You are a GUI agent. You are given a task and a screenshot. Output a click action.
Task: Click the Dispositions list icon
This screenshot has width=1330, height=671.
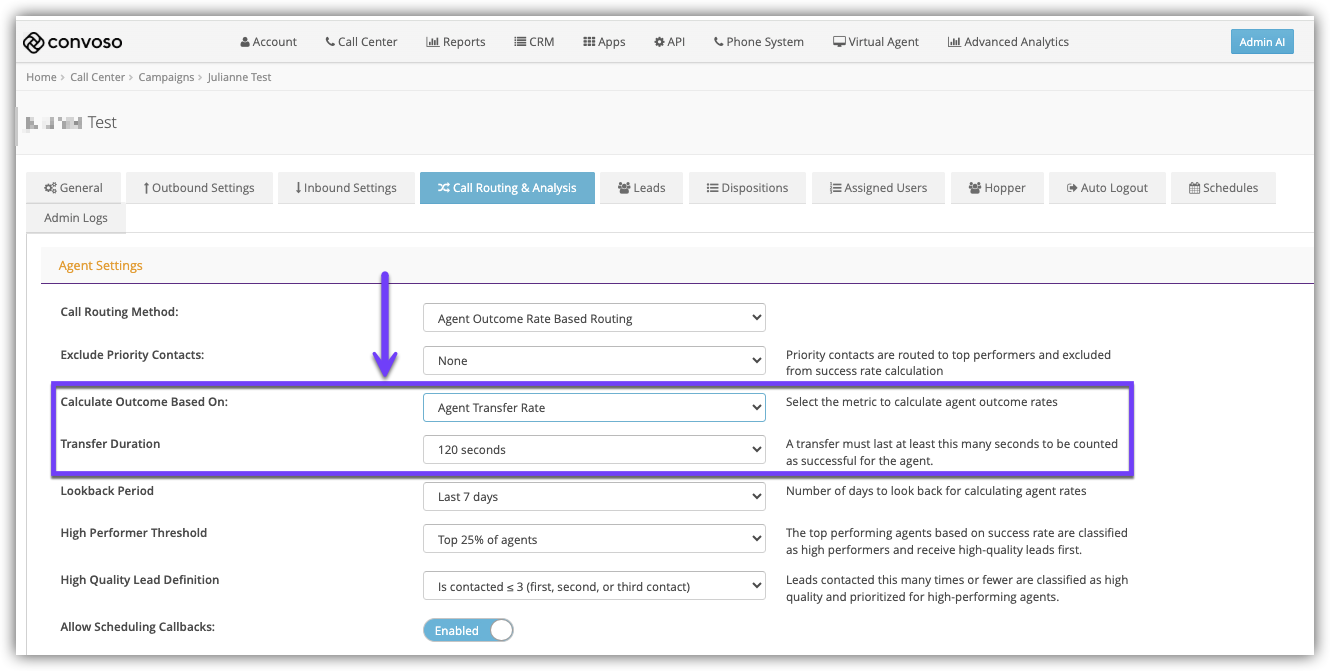click(713, 188)
